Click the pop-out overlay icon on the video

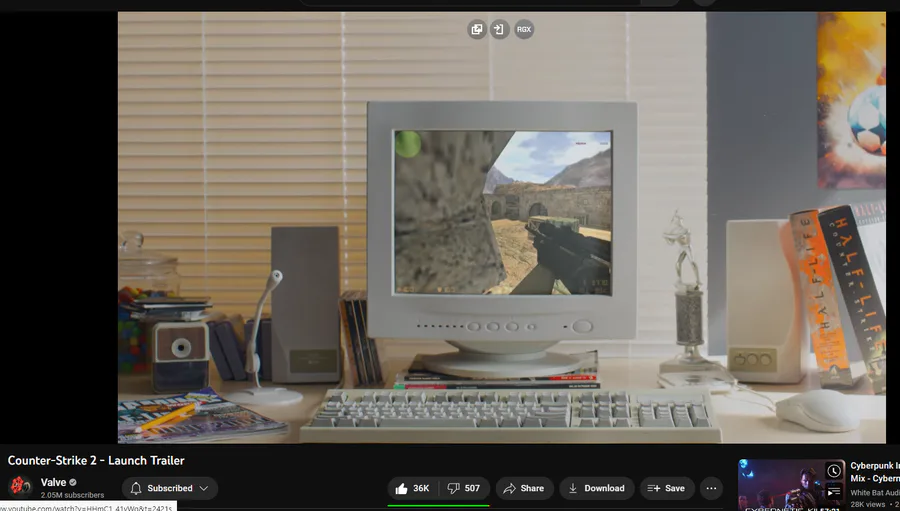477,29
